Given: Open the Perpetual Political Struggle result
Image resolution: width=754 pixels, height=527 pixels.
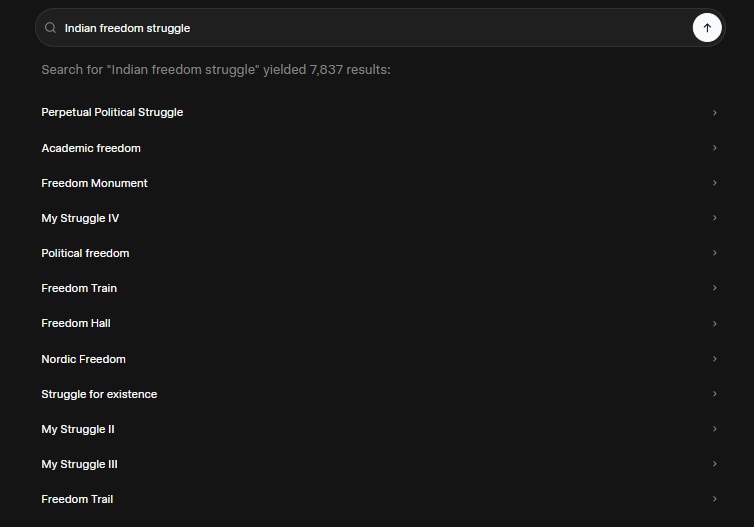Looking at the screenshot, I should [x=112, y=113].
